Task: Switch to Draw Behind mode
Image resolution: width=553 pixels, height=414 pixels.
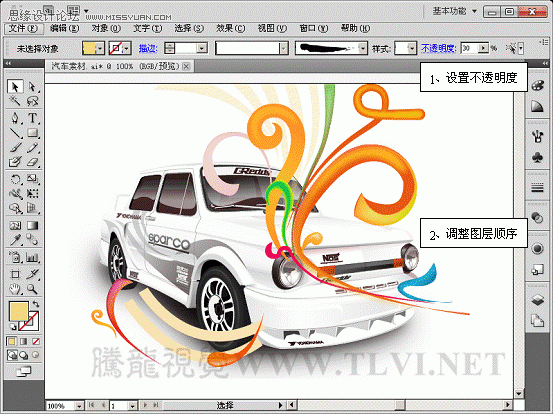Action: coord(24,355)
